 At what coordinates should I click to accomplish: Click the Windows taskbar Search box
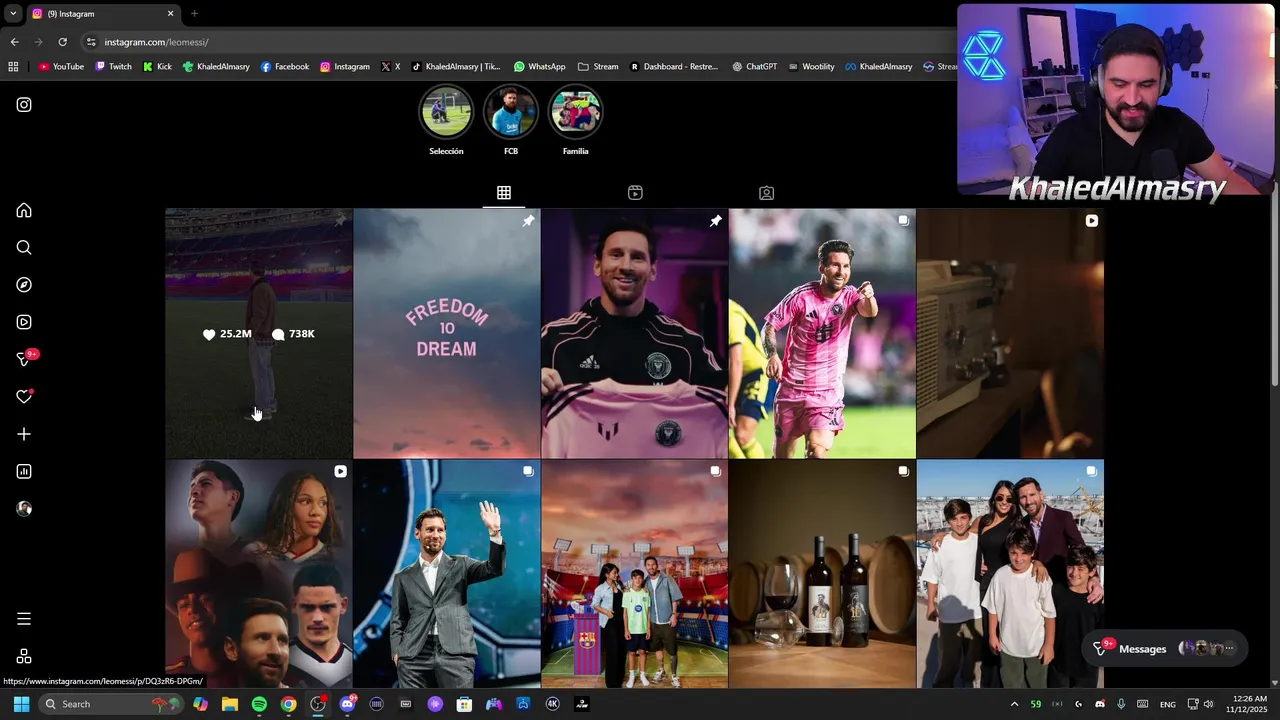(x=113, y=704)
